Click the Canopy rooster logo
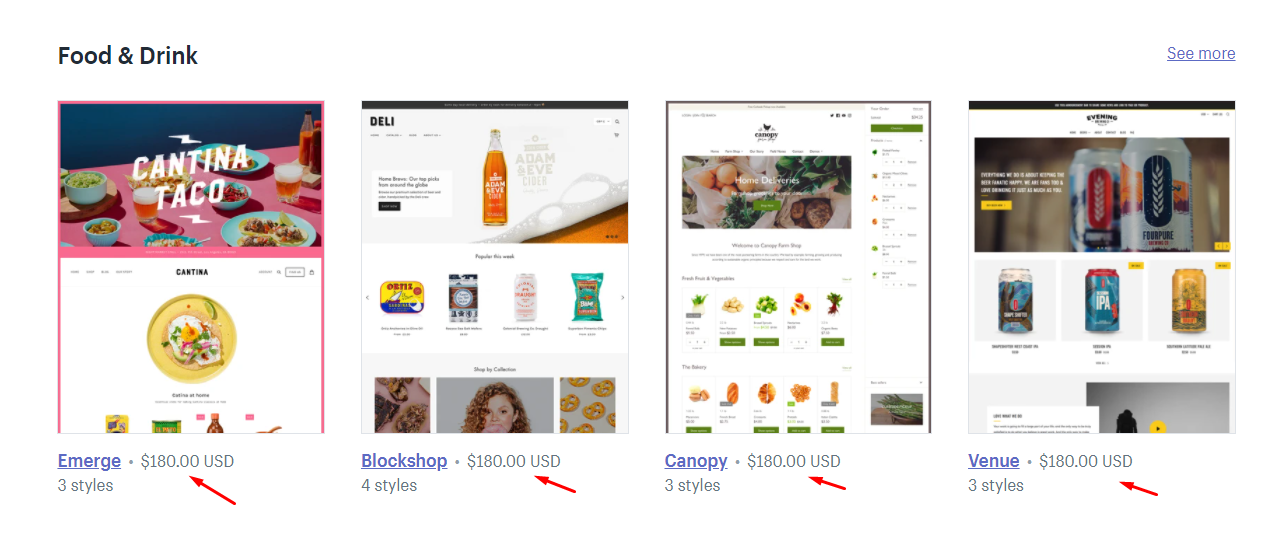1276x545 pixels. (x=766, y=131)
